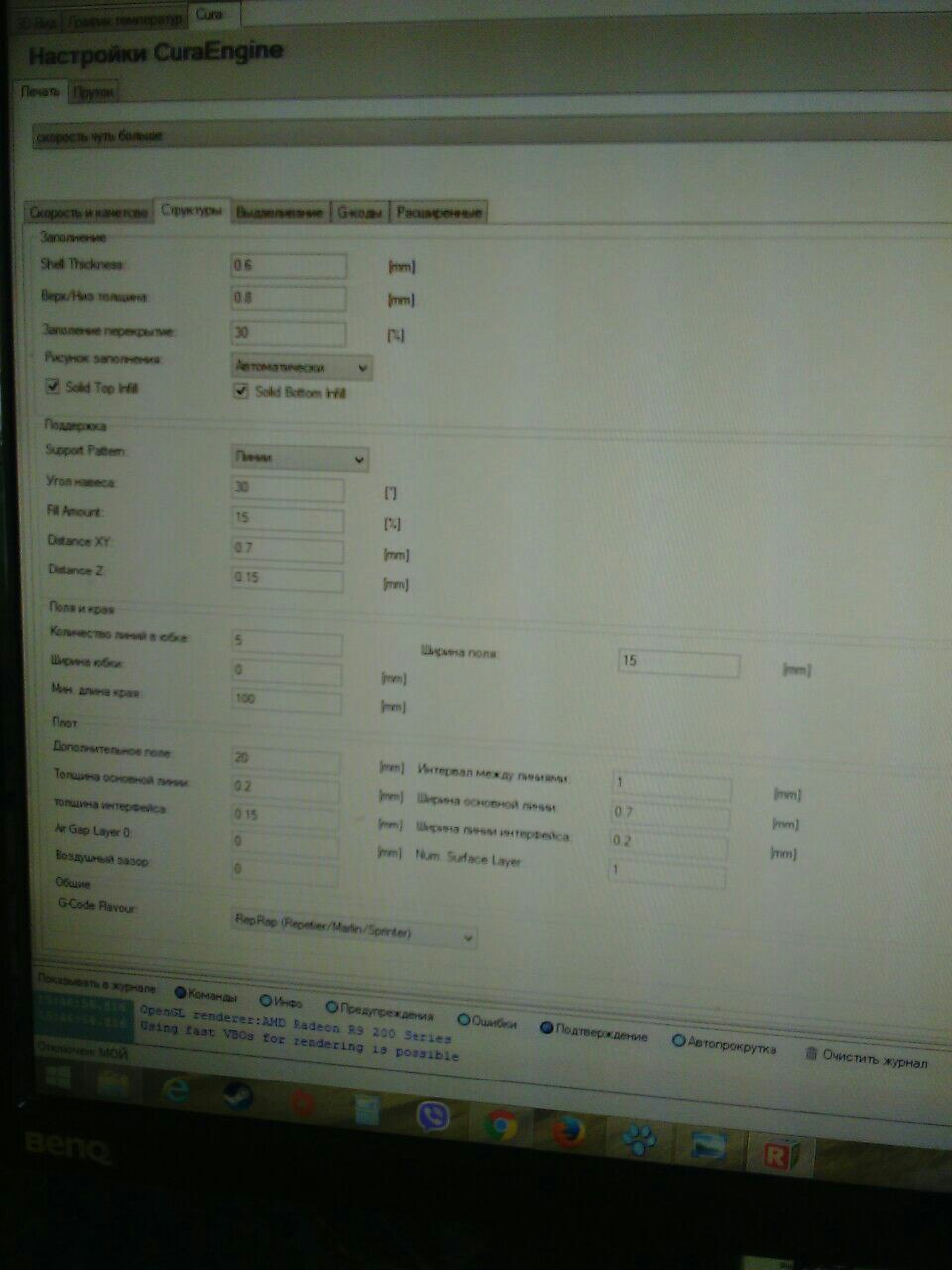
Task: Open the Support Pattern dropdown
Action: [x=299, y=458]
